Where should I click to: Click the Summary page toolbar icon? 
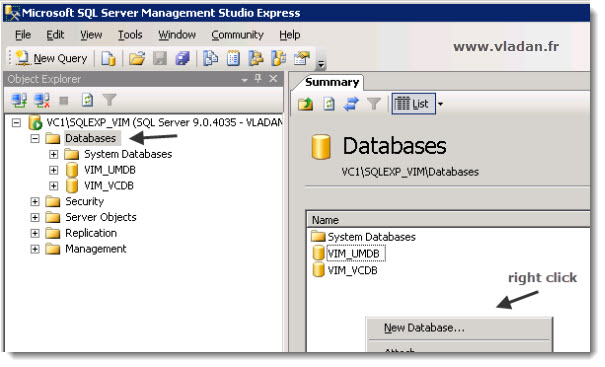[233, 59]
